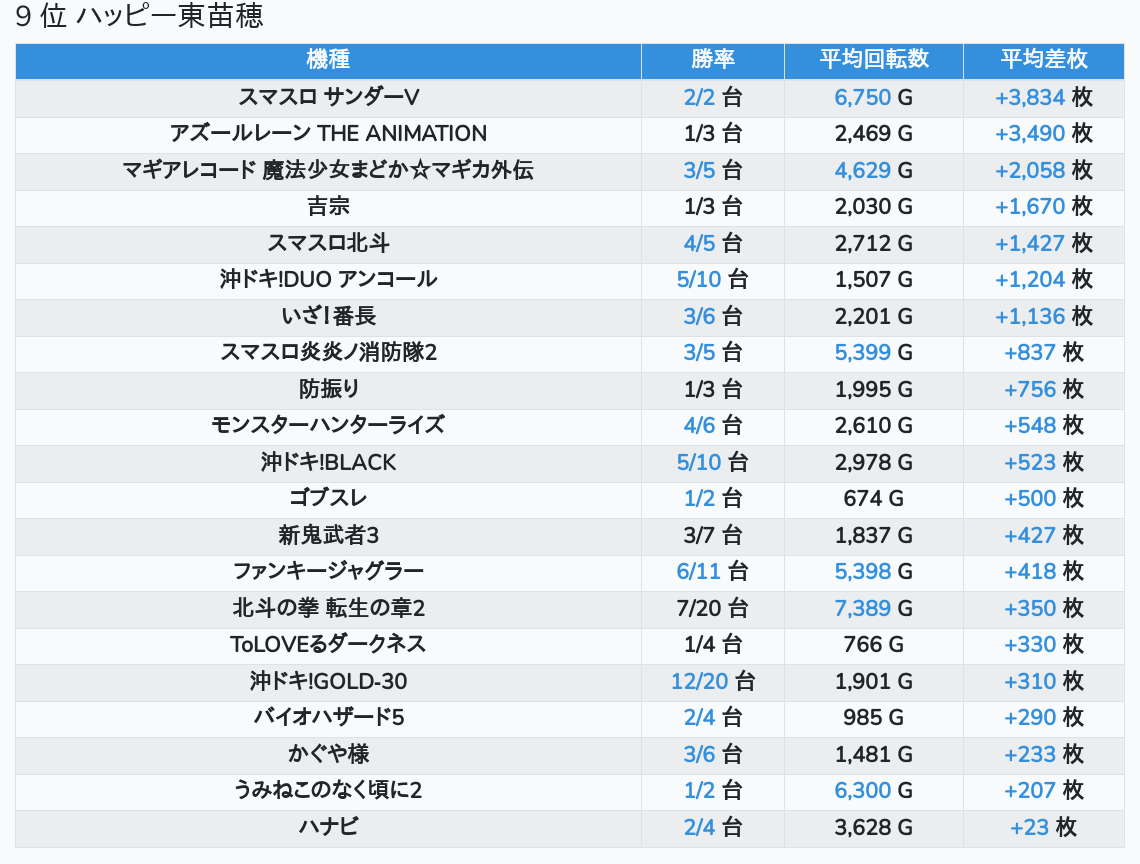Select the モンスターハンターライズ machine name

(328, 425)
